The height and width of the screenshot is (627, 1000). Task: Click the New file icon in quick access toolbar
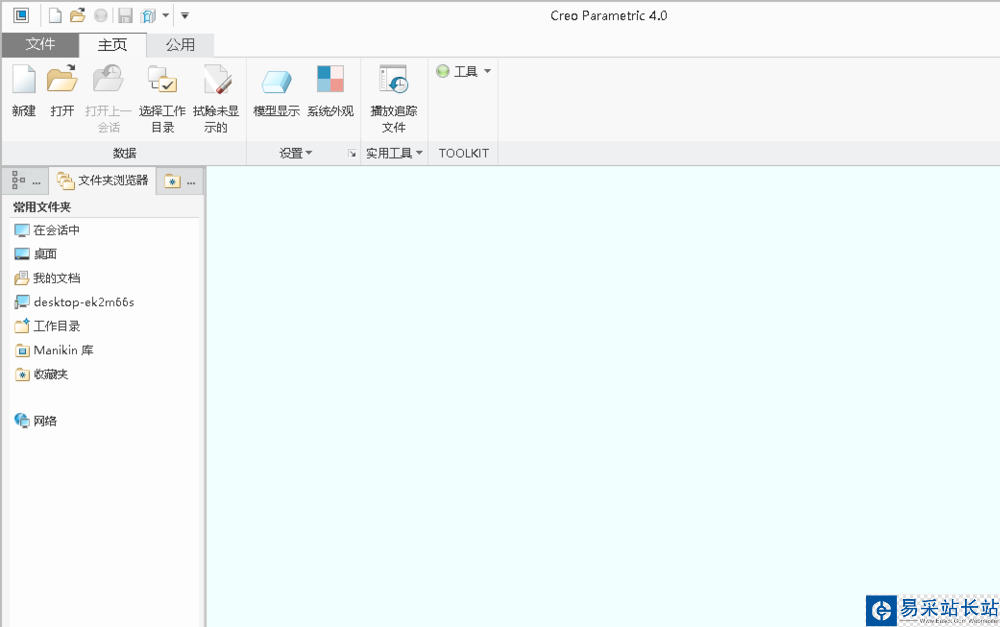point(55,15)
